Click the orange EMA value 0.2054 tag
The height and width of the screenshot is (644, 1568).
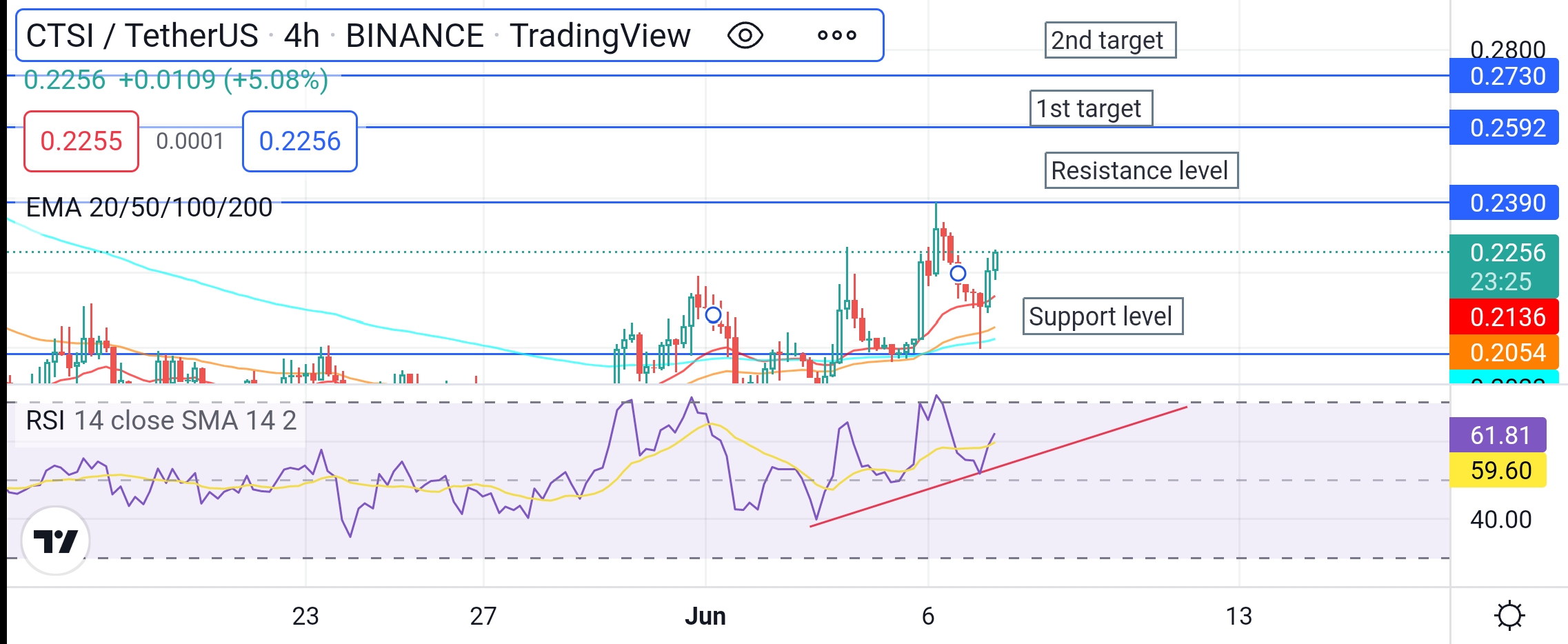(x=1504, y=352)
